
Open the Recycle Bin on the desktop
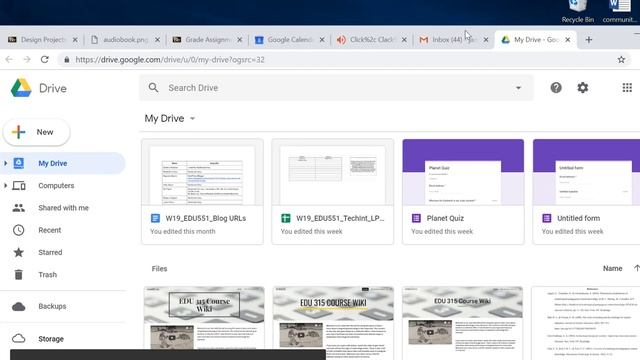point(578,11)
